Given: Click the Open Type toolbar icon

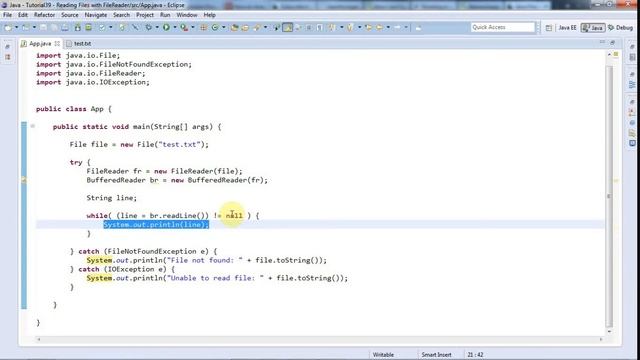Looking at the screenshot, I should [x=234, y=27].
